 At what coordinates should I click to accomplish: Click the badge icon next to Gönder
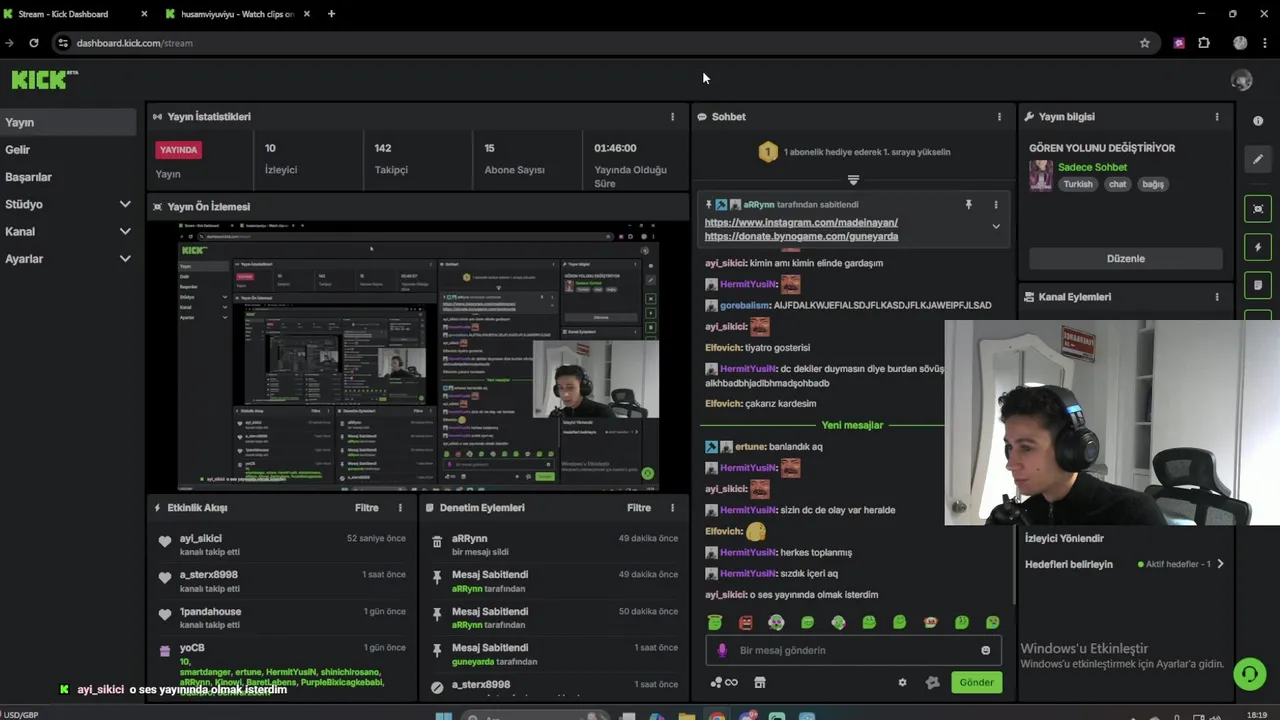click(933, 683)
